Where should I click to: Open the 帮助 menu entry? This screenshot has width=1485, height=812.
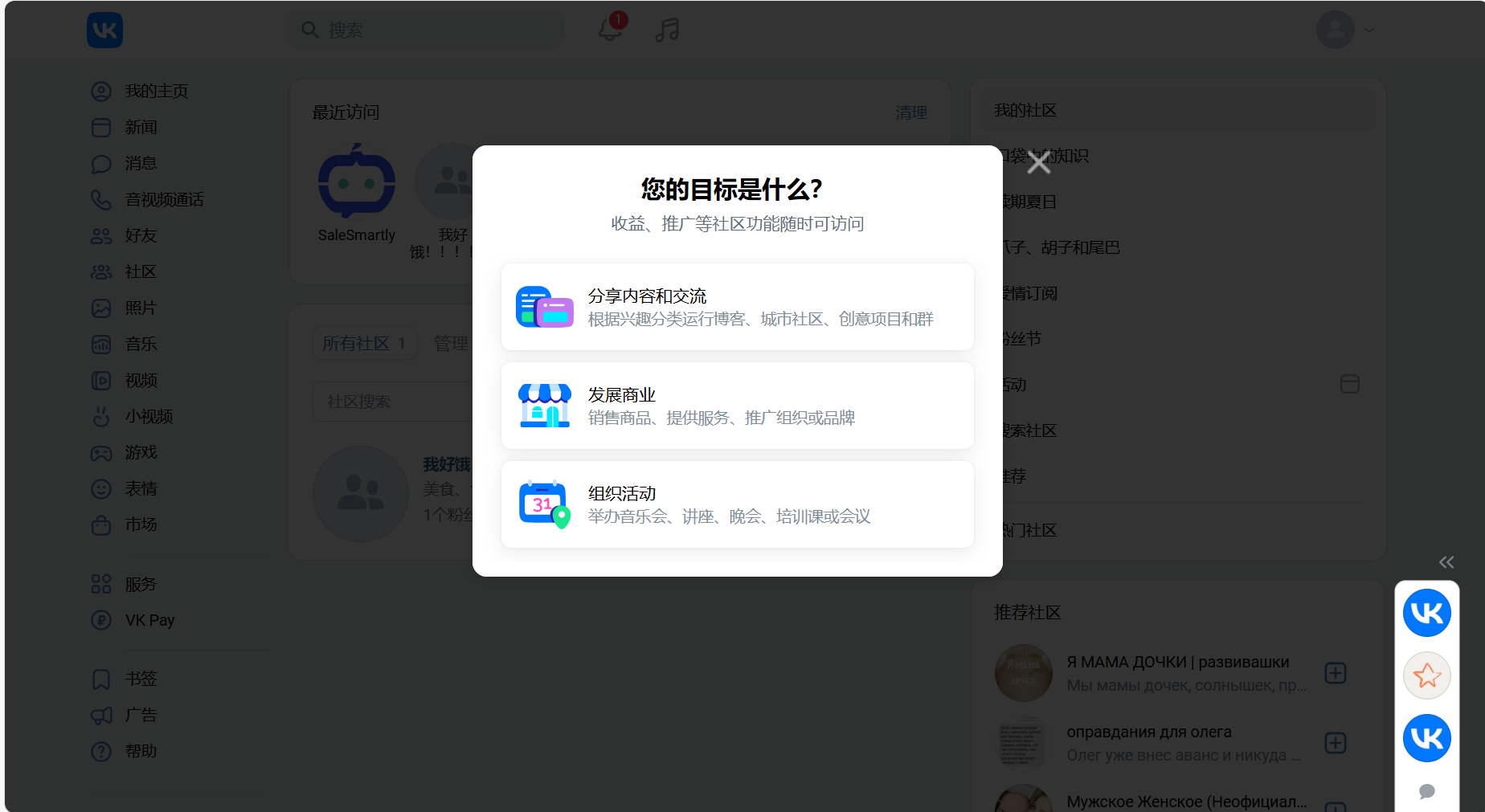(x=143, y=751)
